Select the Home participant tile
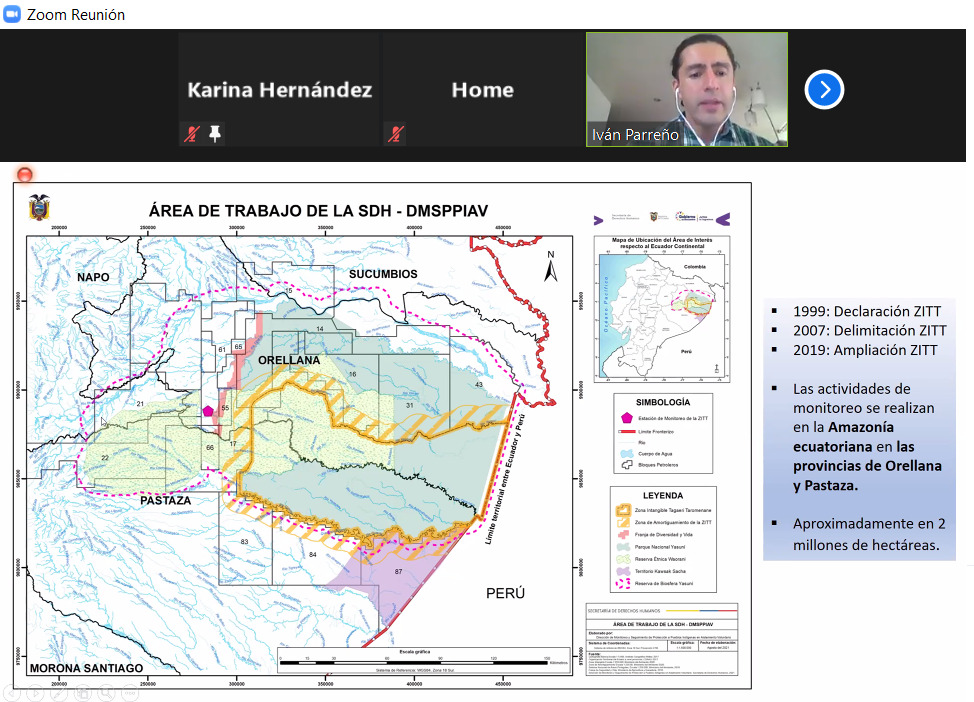Viewport: 974px width, 702px height. coord(482,90)
